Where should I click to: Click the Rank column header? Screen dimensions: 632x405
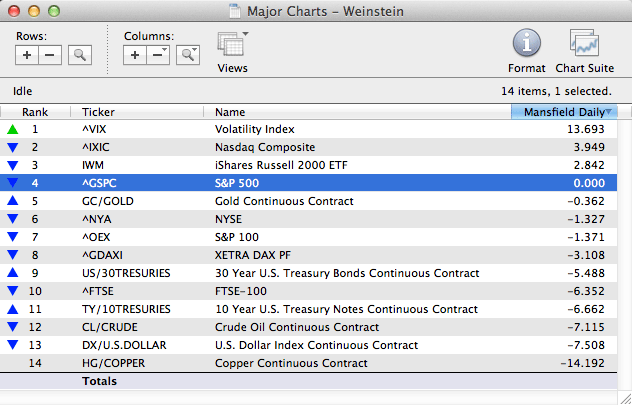[x=38, y=112]
